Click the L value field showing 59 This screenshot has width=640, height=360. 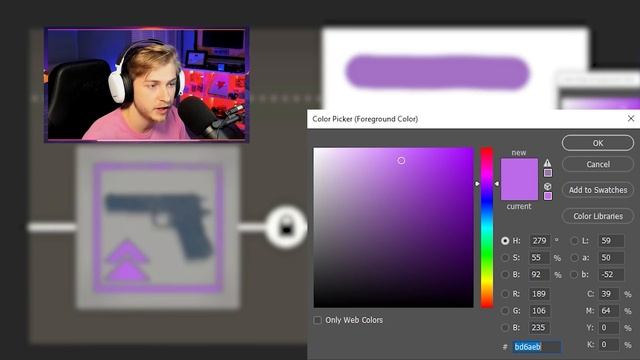pyautogui.click(x=611, y=241)
